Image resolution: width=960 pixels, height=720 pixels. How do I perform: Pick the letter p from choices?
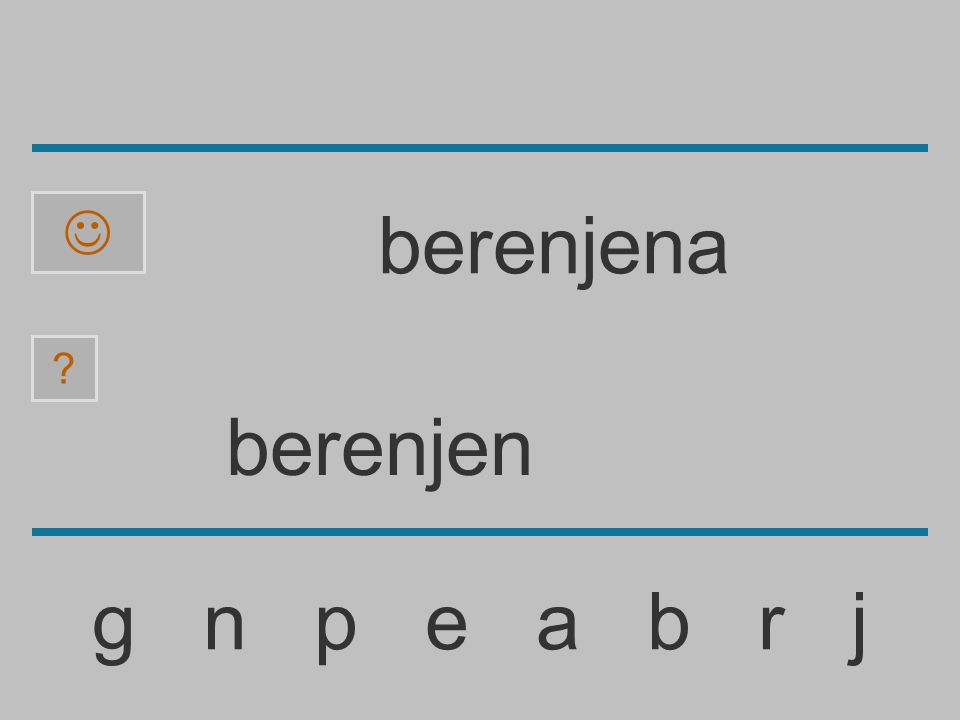(x=336, y=632)
